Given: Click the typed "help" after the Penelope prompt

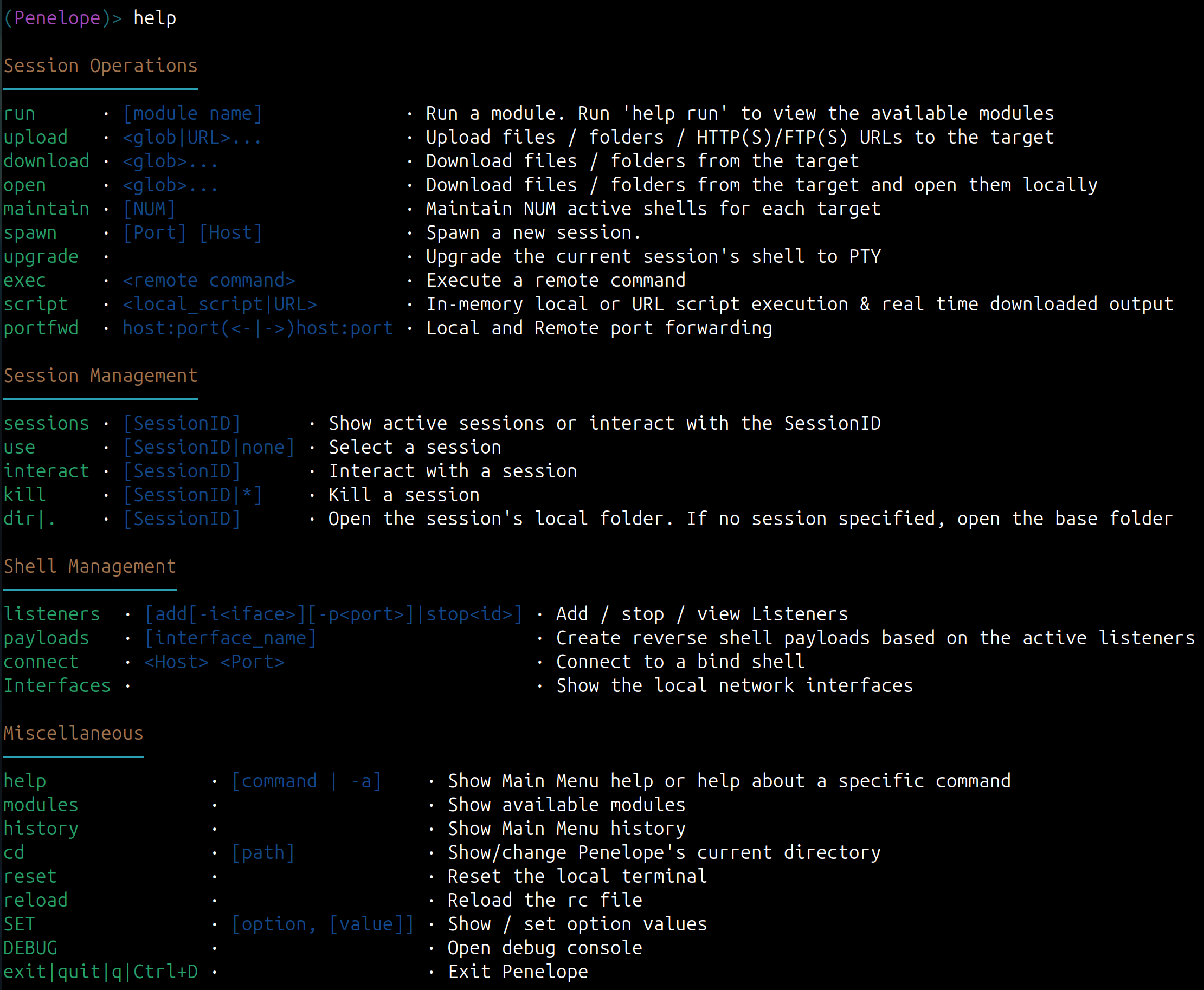Looking at the screenshot, I should click(x=154, y=18).
